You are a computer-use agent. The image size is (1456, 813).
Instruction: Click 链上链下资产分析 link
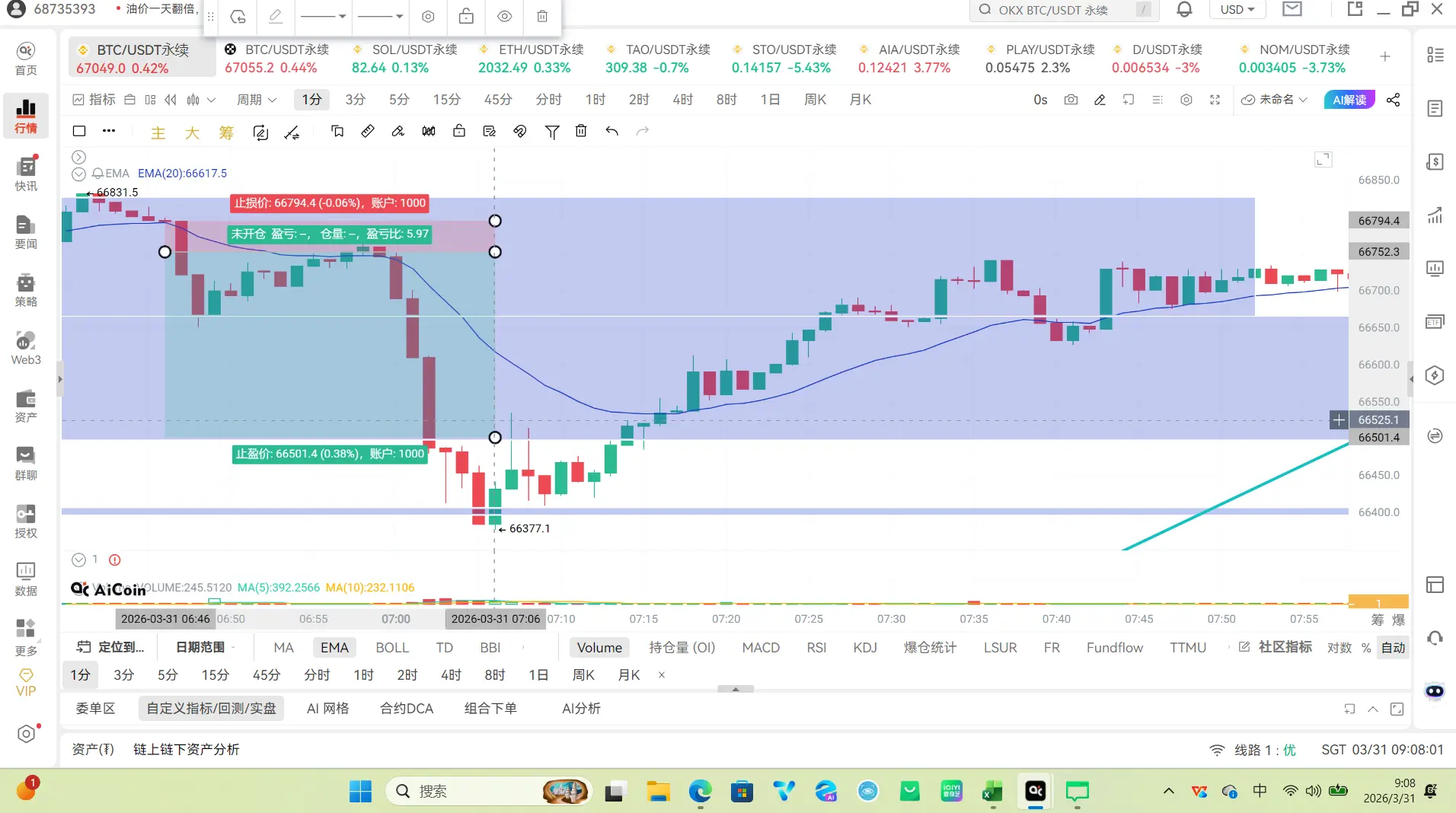(187, 750)
